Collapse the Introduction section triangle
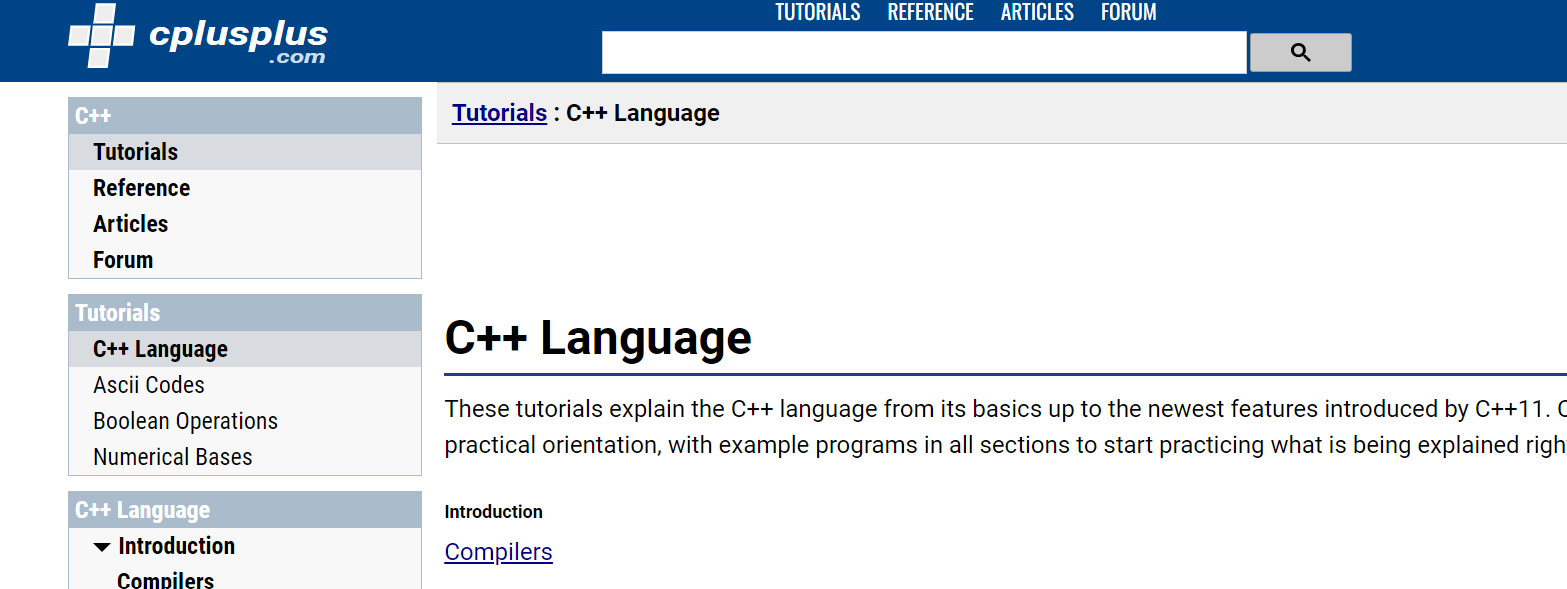Viewport: 1567px width, 589px height. coord(101,547)
